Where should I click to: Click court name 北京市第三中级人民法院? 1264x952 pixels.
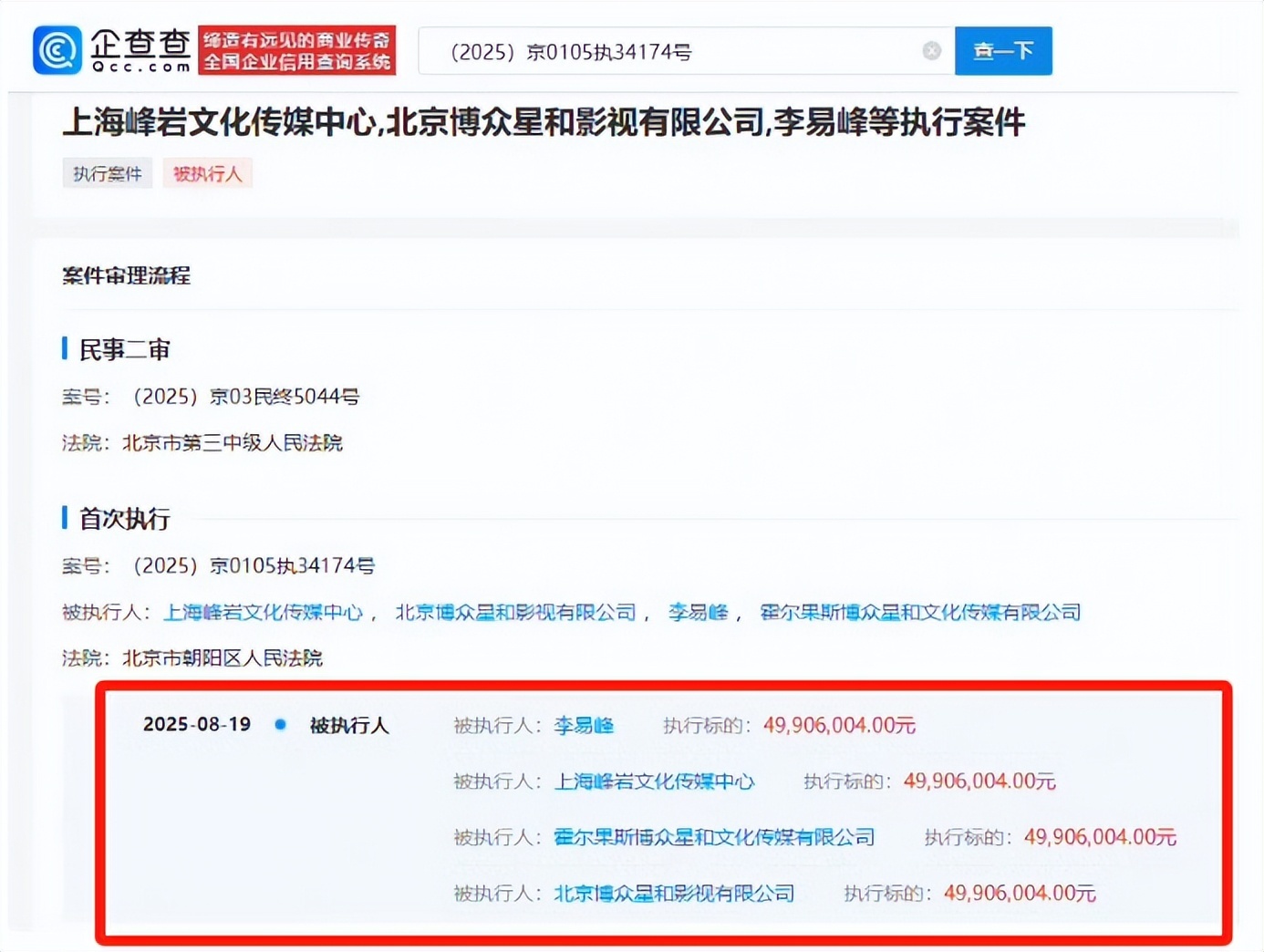point(233,443)
